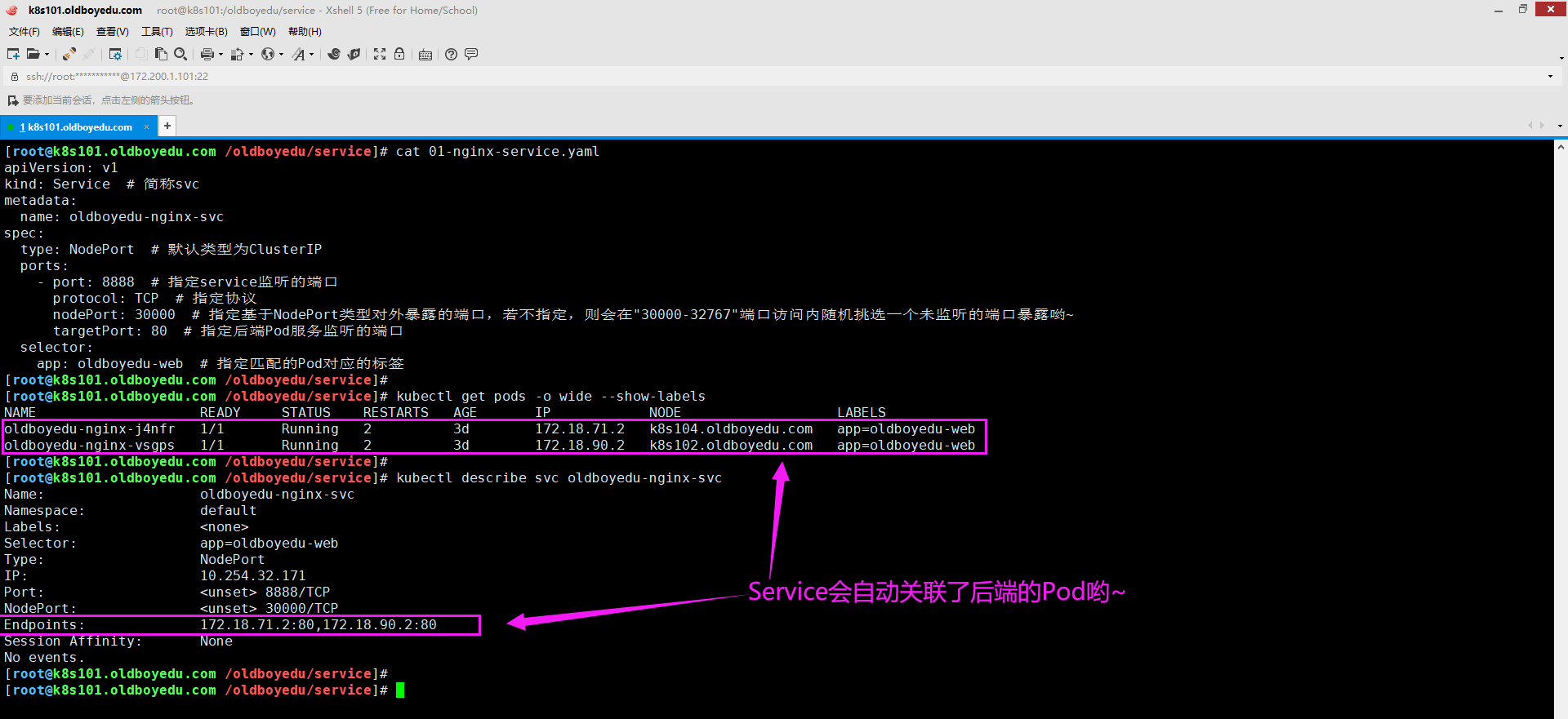Click text 'nodePort: 30000'
1568x719 pixels.
point(114,315)
